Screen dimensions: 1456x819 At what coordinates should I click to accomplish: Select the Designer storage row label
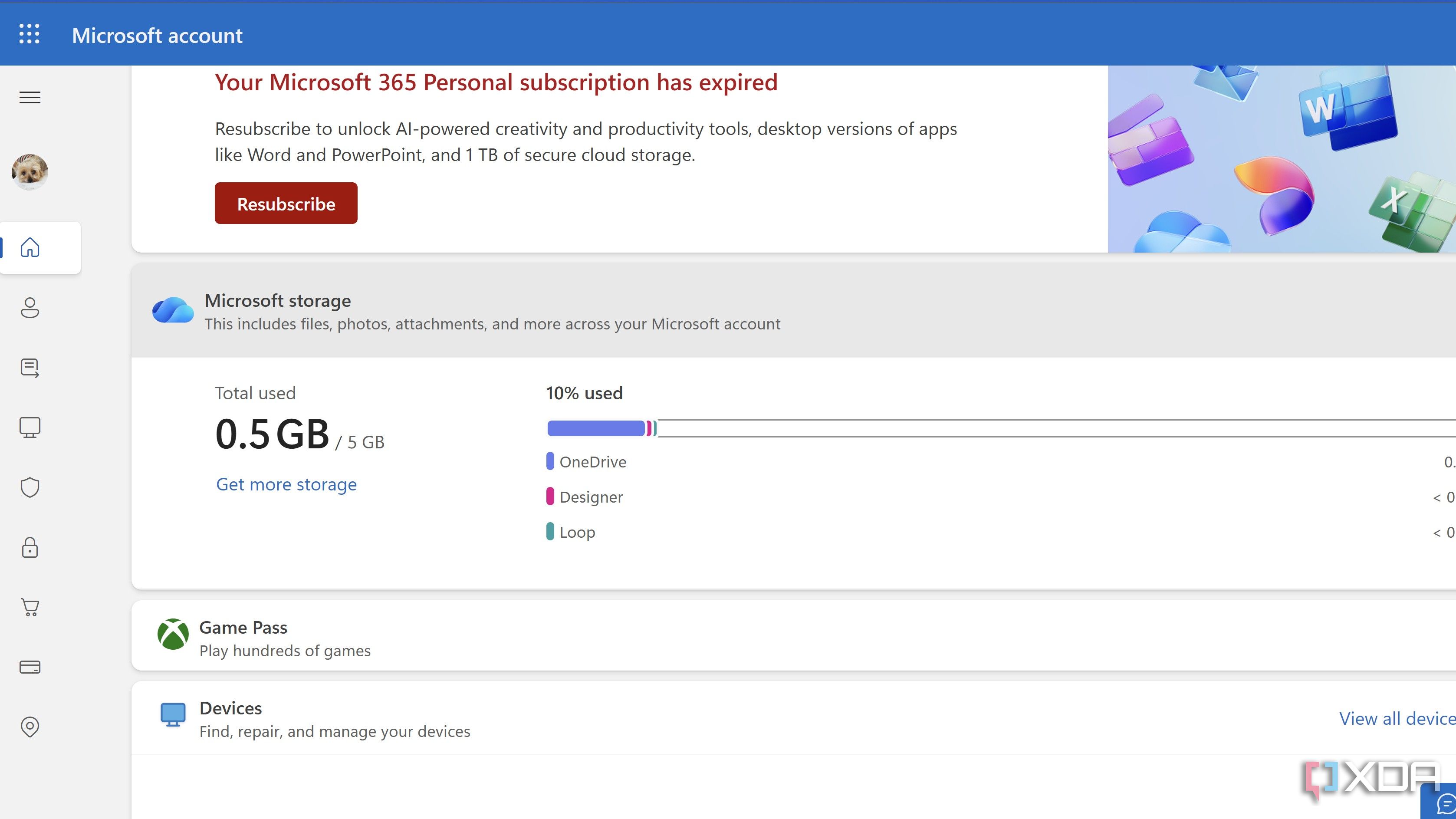(591, 497)
